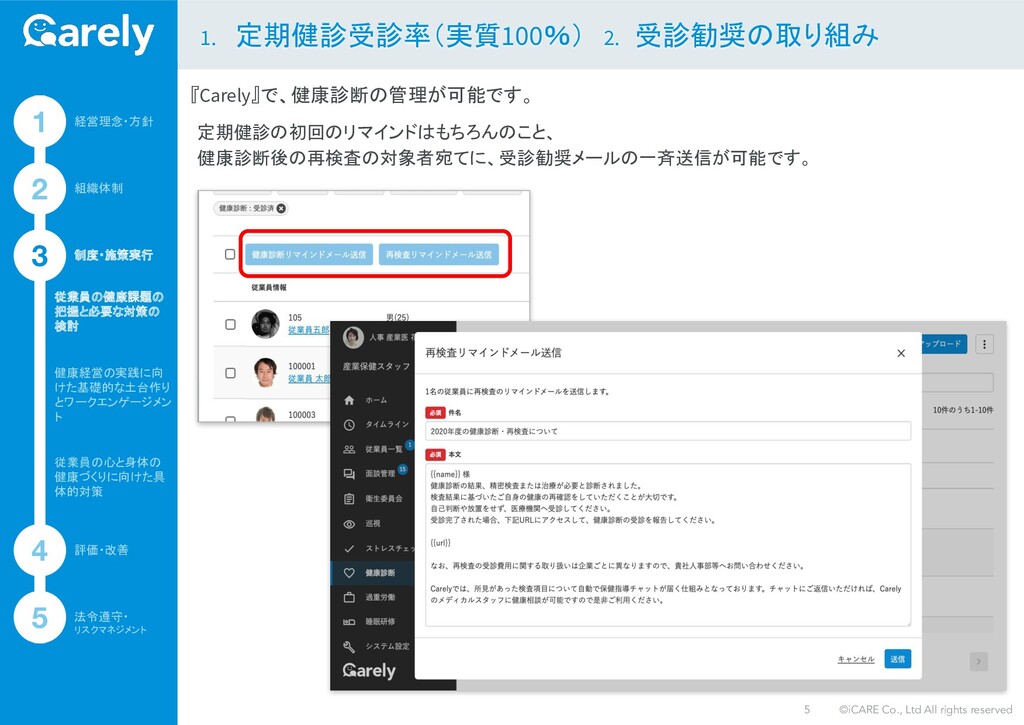This screenshot has width=1024, height=725.
Task: Open the three-dot more options menu
Action: coord(985,344)
